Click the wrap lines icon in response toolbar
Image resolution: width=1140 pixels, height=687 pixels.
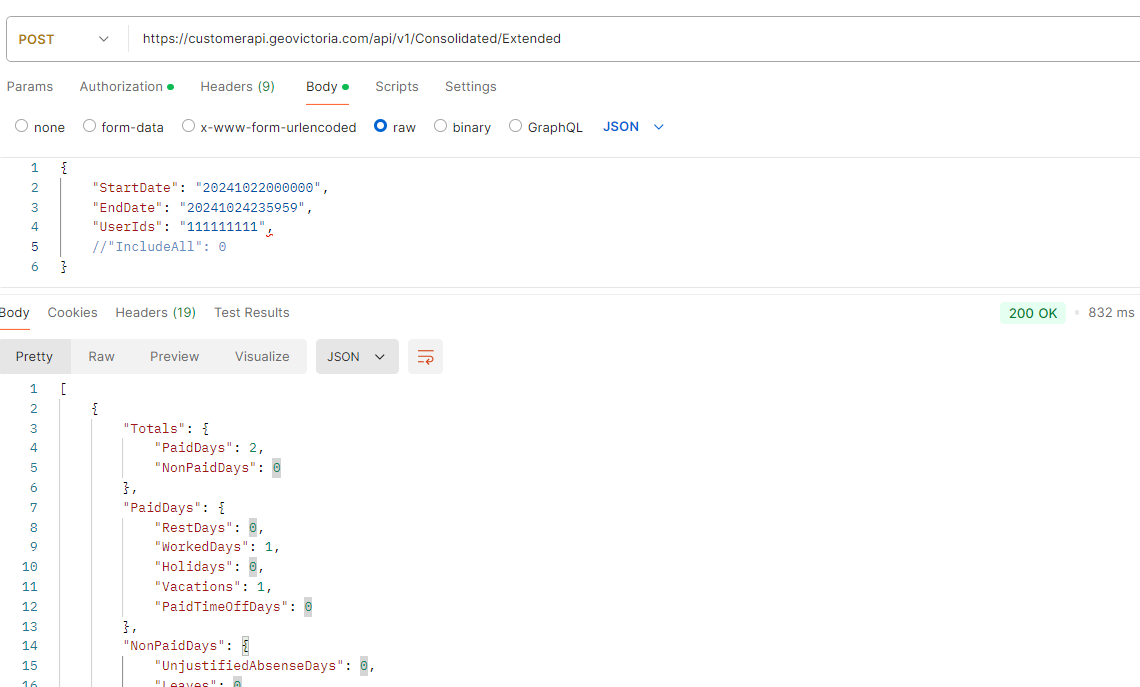(x=426, y=357)
